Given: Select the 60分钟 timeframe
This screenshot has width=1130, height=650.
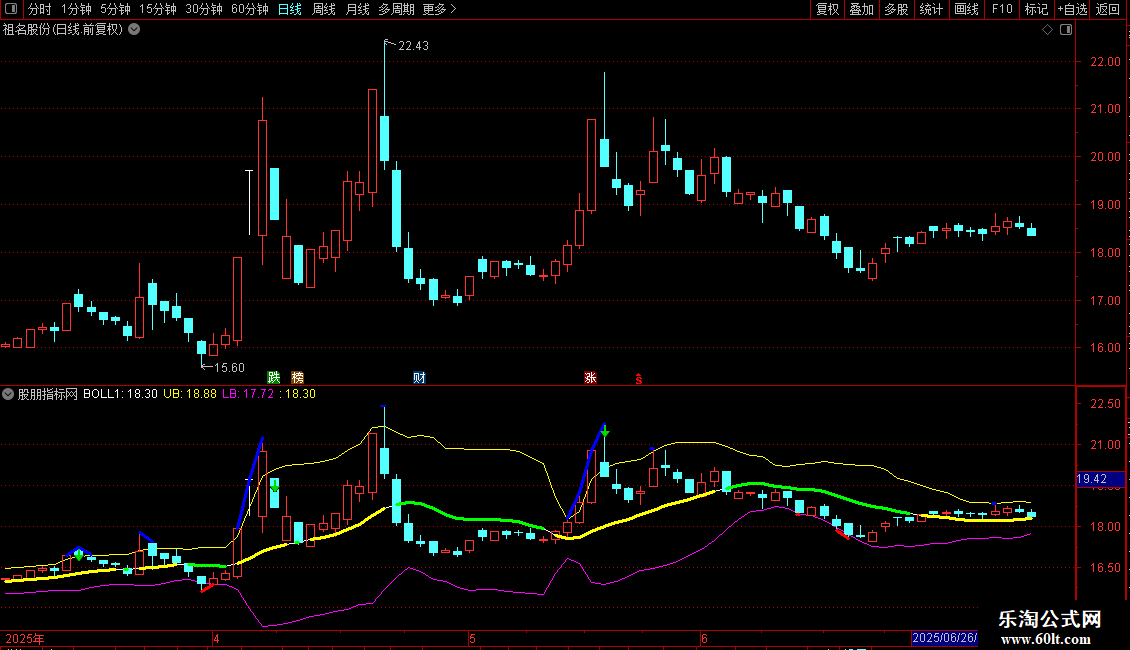Looking at the screenshot, I should pyautogui.click(x=250, y=9).
